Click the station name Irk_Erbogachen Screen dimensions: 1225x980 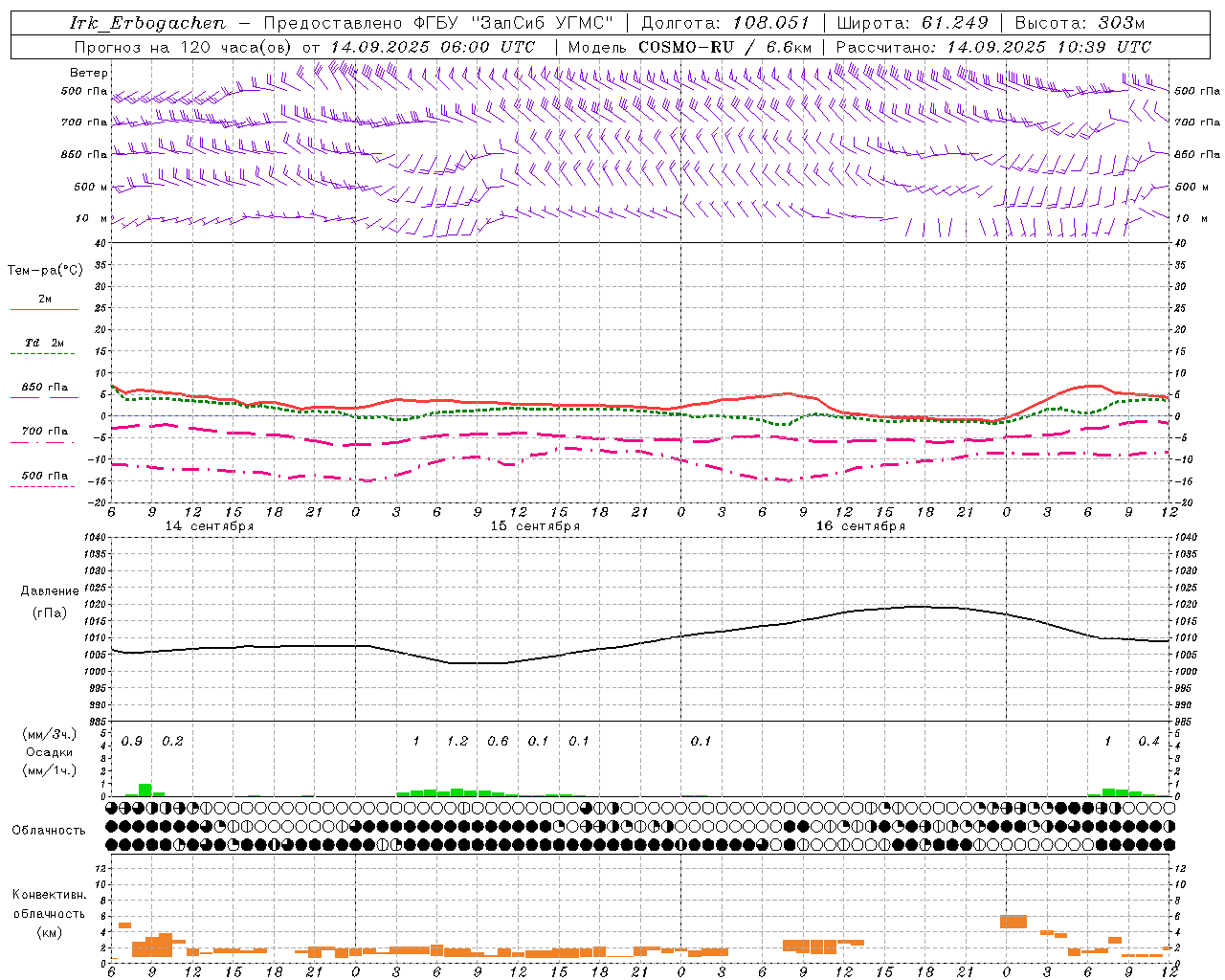pyautogui.click(x=147, y=23)
